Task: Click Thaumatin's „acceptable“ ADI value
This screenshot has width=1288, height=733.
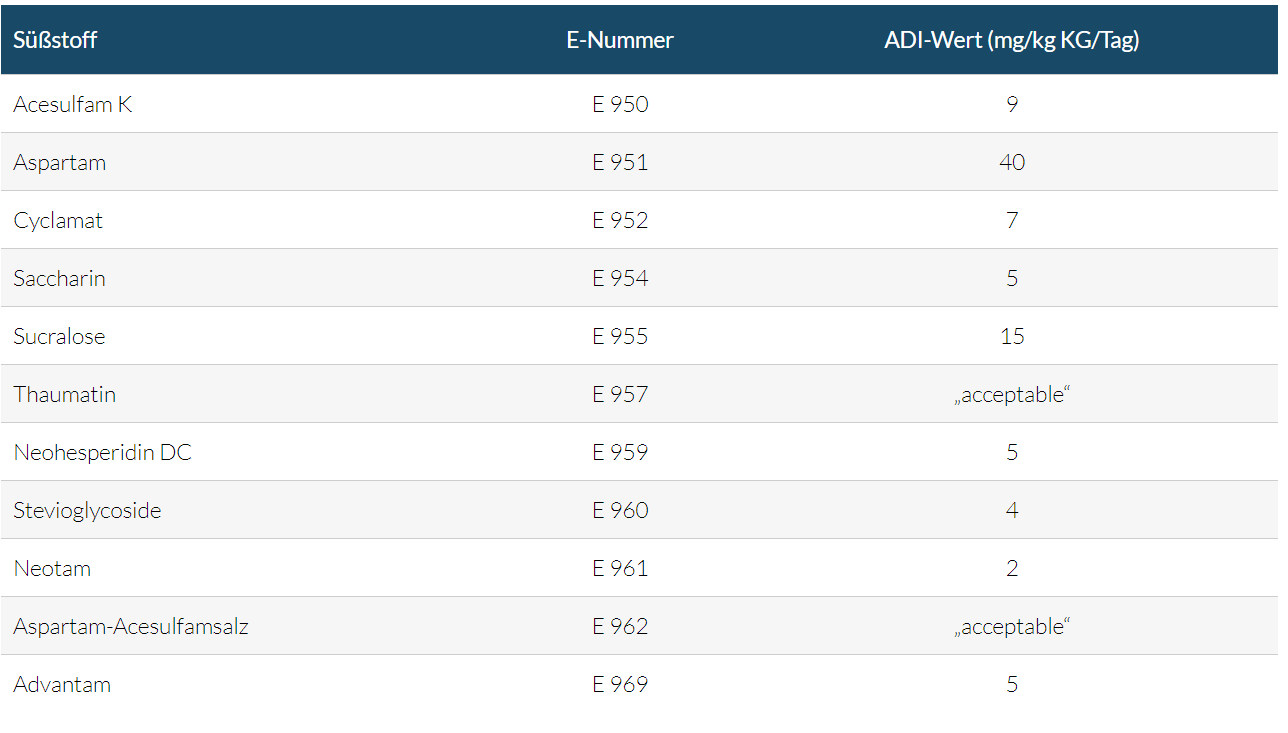Action: (x=1012, y=394)
